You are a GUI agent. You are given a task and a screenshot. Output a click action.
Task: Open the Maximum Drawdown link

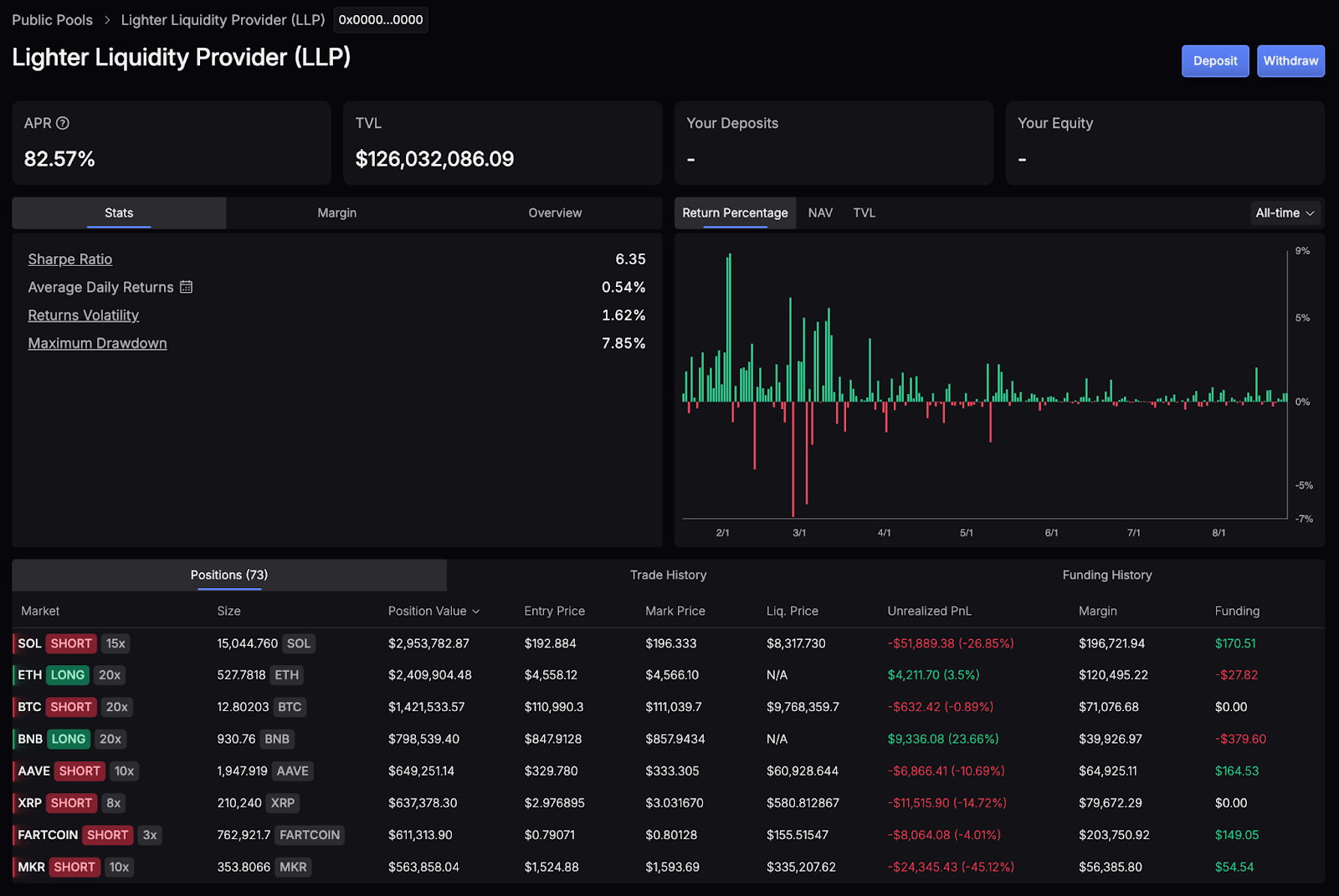point(97,344)
